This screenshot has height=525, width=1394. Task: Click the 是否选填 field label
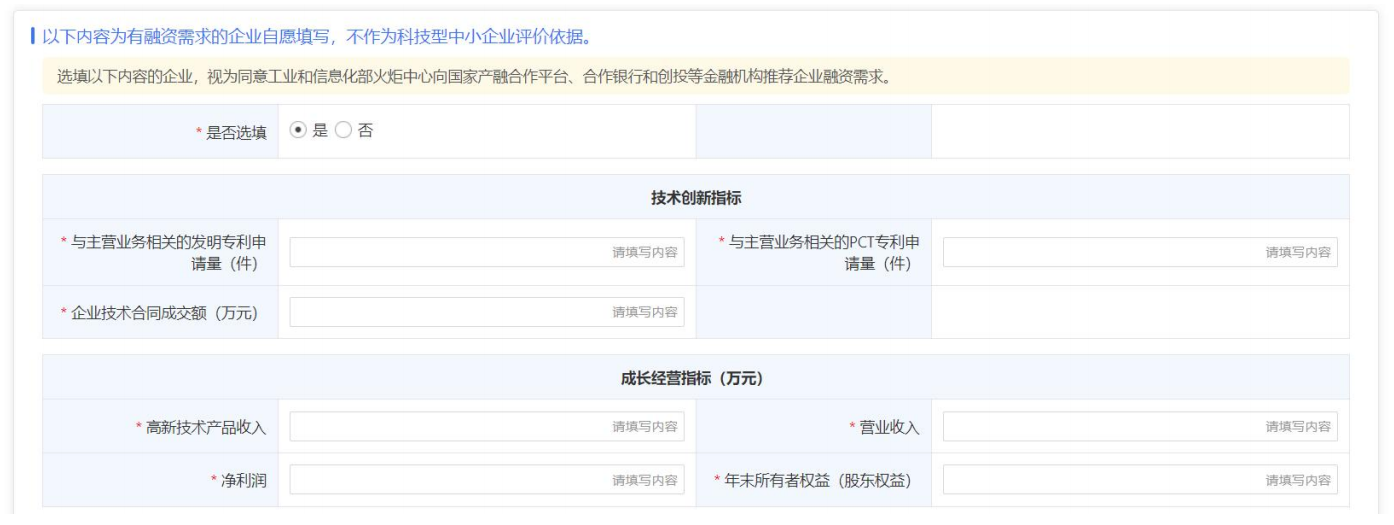236,132
